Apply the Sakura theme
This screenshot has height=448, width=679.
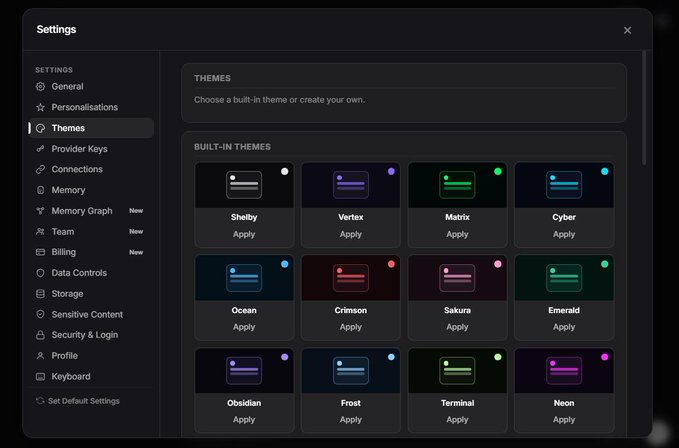pos(457,327)
